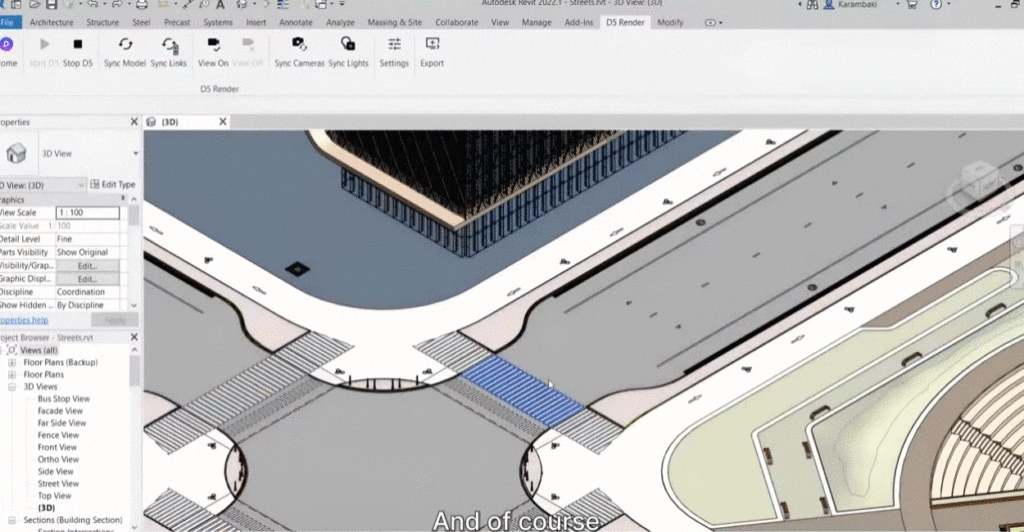Close the (3D) view tab
This screenshot has width=1024, height=532.
click(x=223, y=121)
